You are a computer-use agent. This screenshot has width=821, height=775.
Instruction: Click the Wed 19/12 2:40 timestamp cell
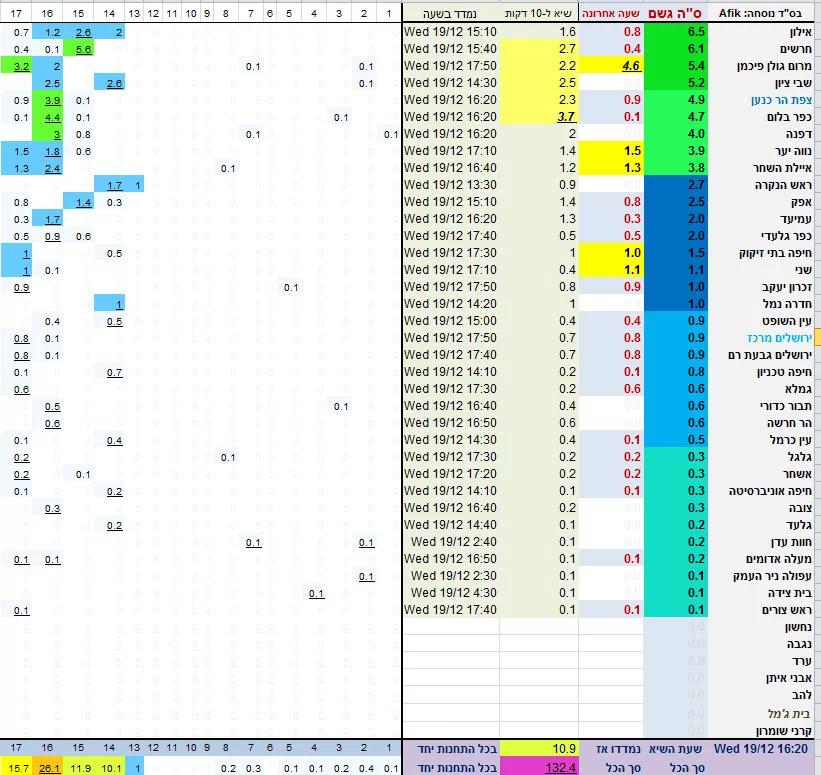(x=451, y=542)
